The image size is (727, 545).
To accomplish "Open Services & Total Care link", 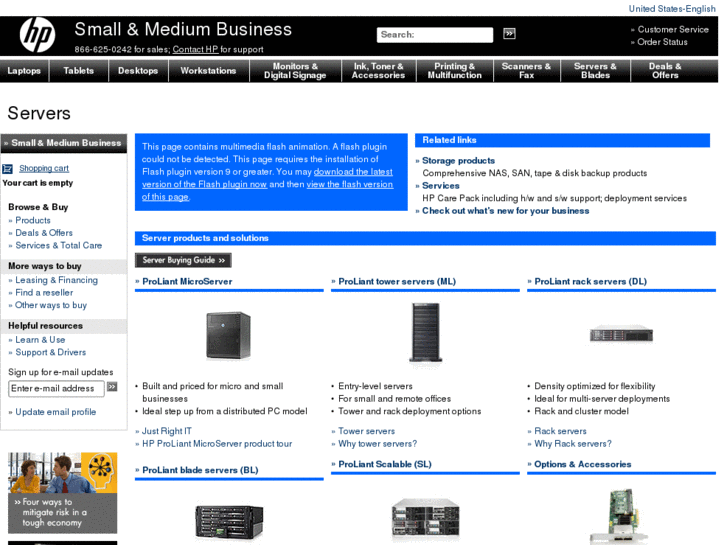I will pyautogui.click(x=59, y=245).
